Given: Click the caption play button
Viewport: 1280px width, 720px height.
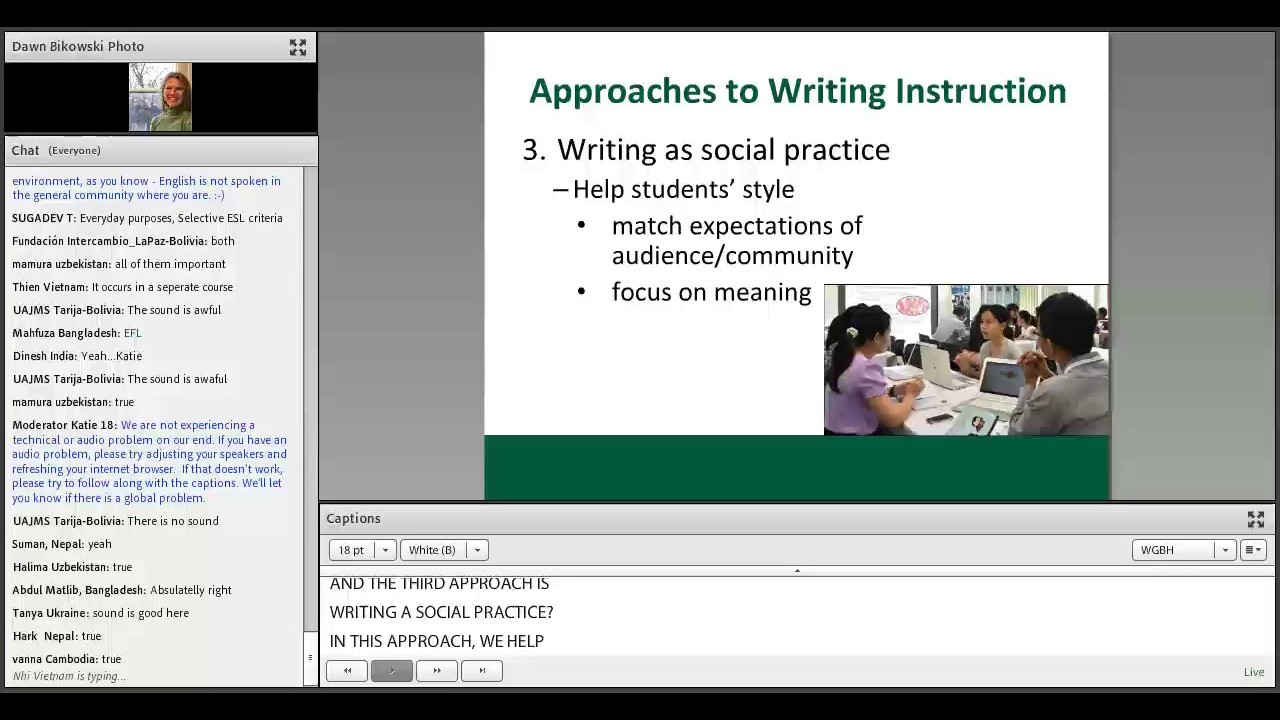Looking at the screenshot, I should (392, 671).
